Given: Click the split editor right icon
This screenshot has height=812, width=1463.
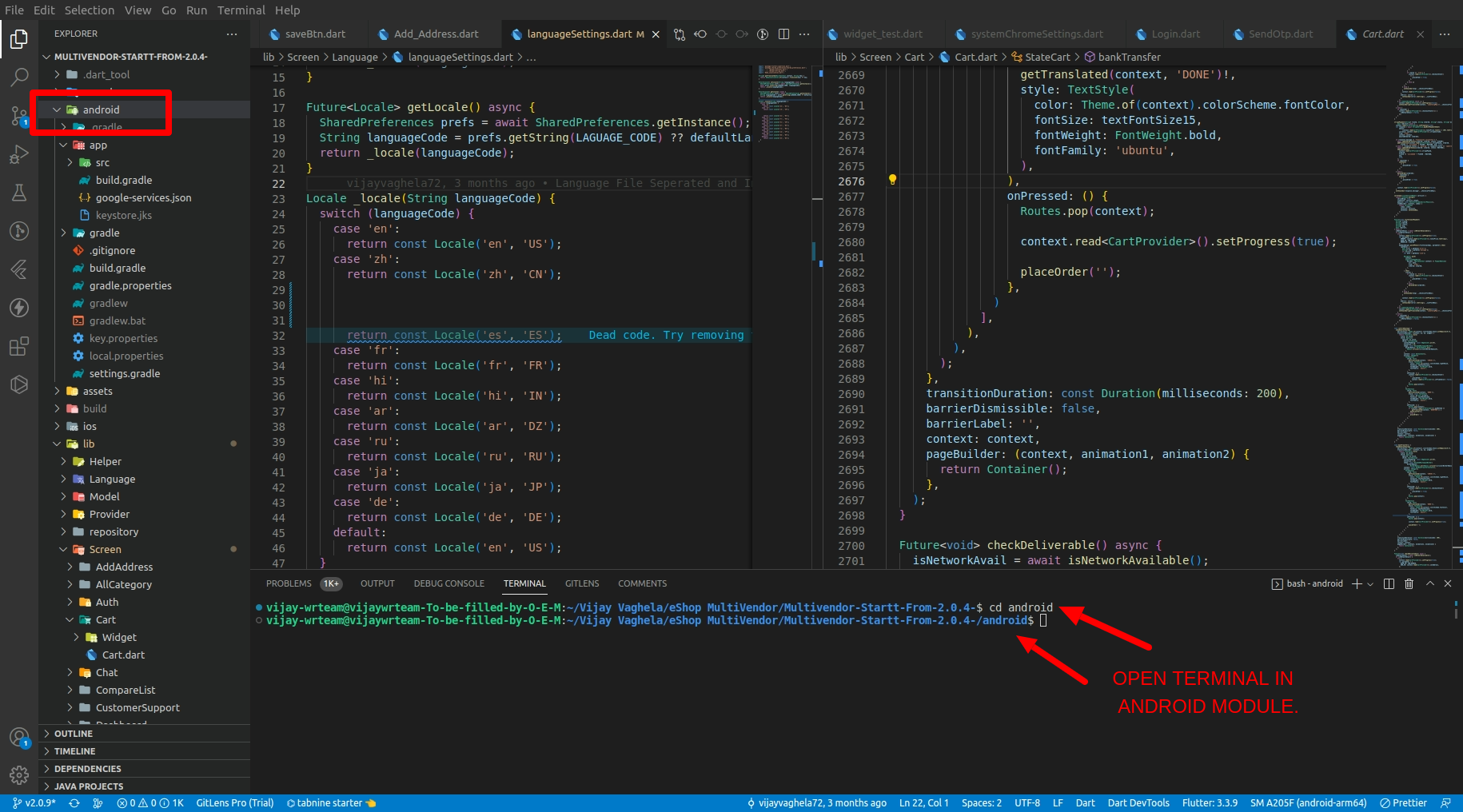Looking at the screenshot, I should [x=783, y=34].
